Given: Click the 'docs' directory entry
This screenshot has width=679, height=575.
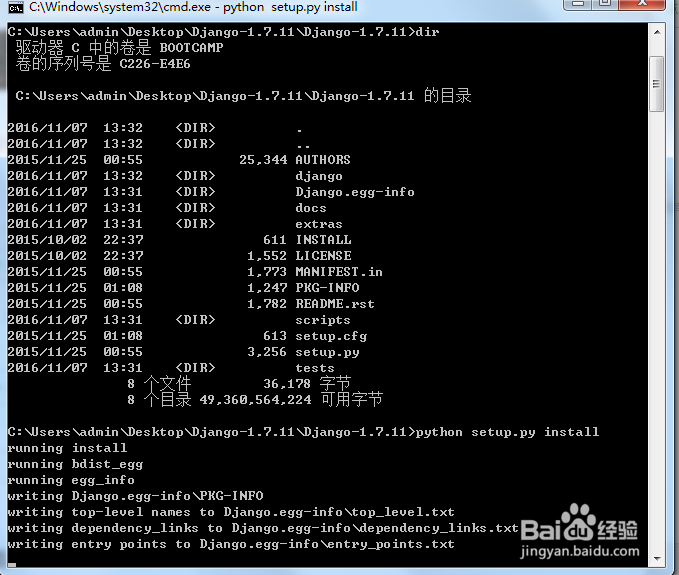Looking at the screenshot, I should click(x=310, y=208).
